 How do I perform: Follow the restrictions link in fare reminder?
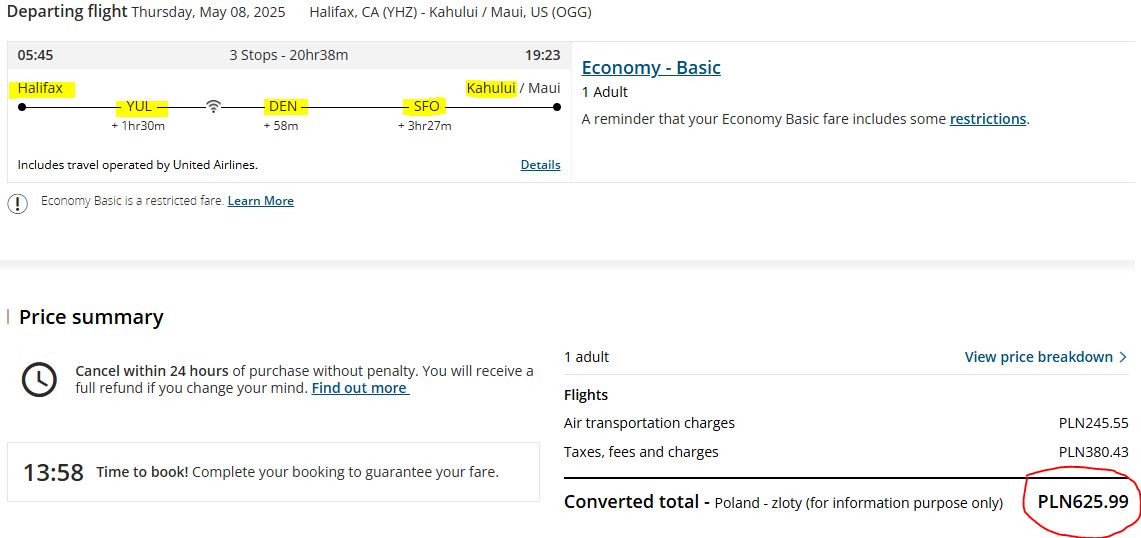point(987,119)
